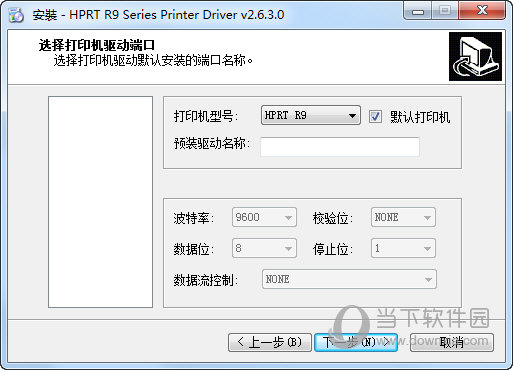Proceed with the 下一步(N) button
This screenshot has width=513, height=370.
coord(356,342)
